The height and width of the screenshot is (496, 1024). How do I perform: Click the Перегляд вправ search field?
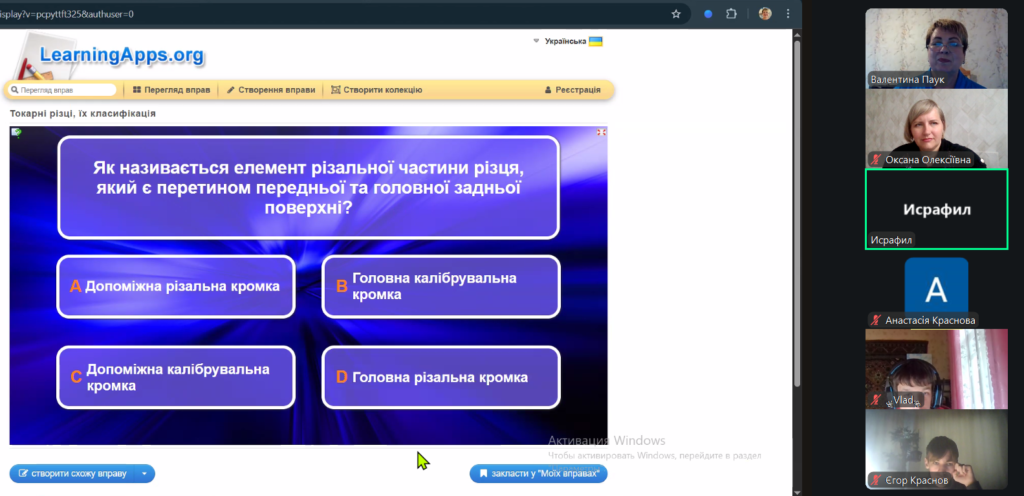[x=62, y=90]
